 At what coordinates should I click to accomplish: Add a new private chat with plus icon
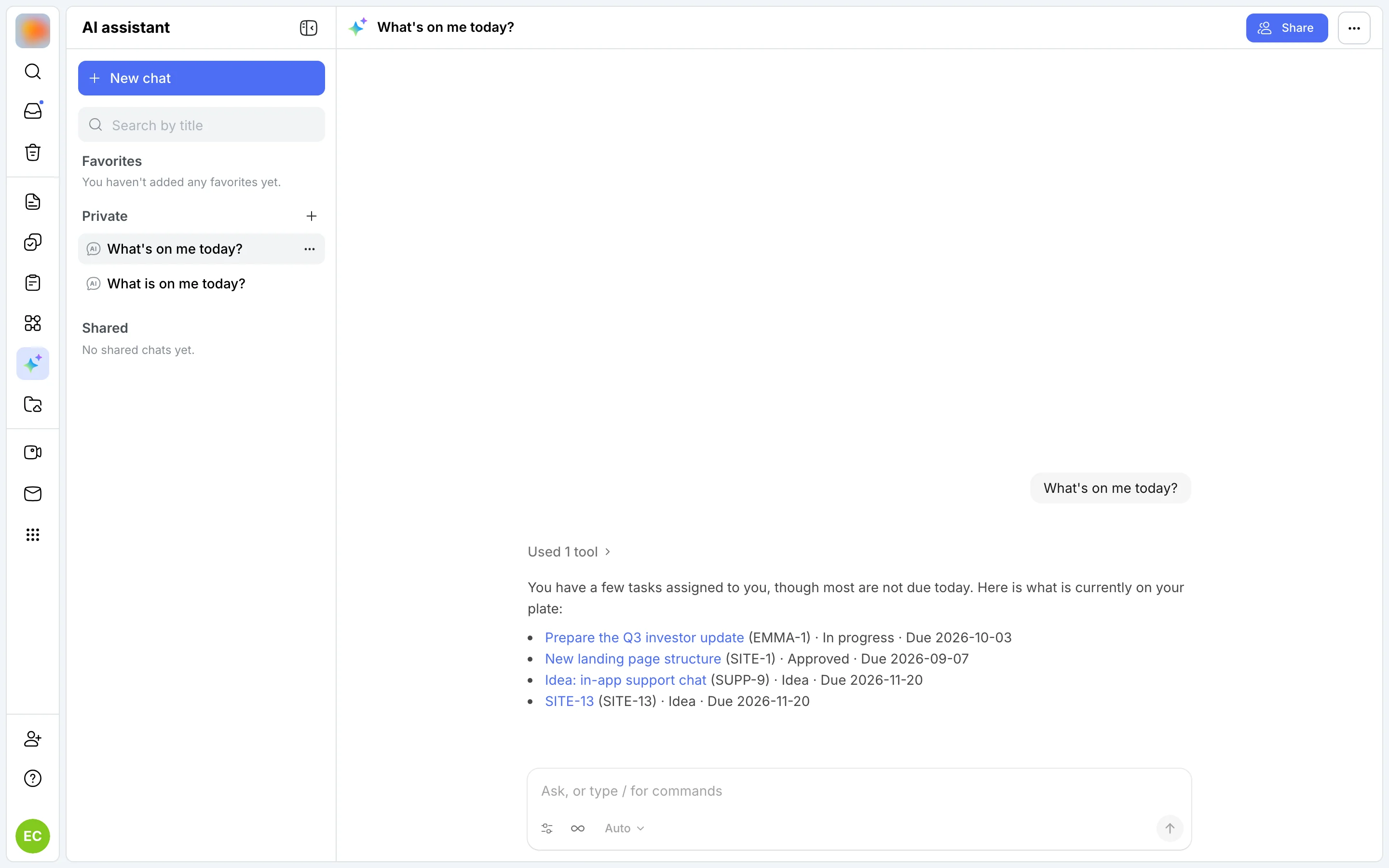point(312,216)
